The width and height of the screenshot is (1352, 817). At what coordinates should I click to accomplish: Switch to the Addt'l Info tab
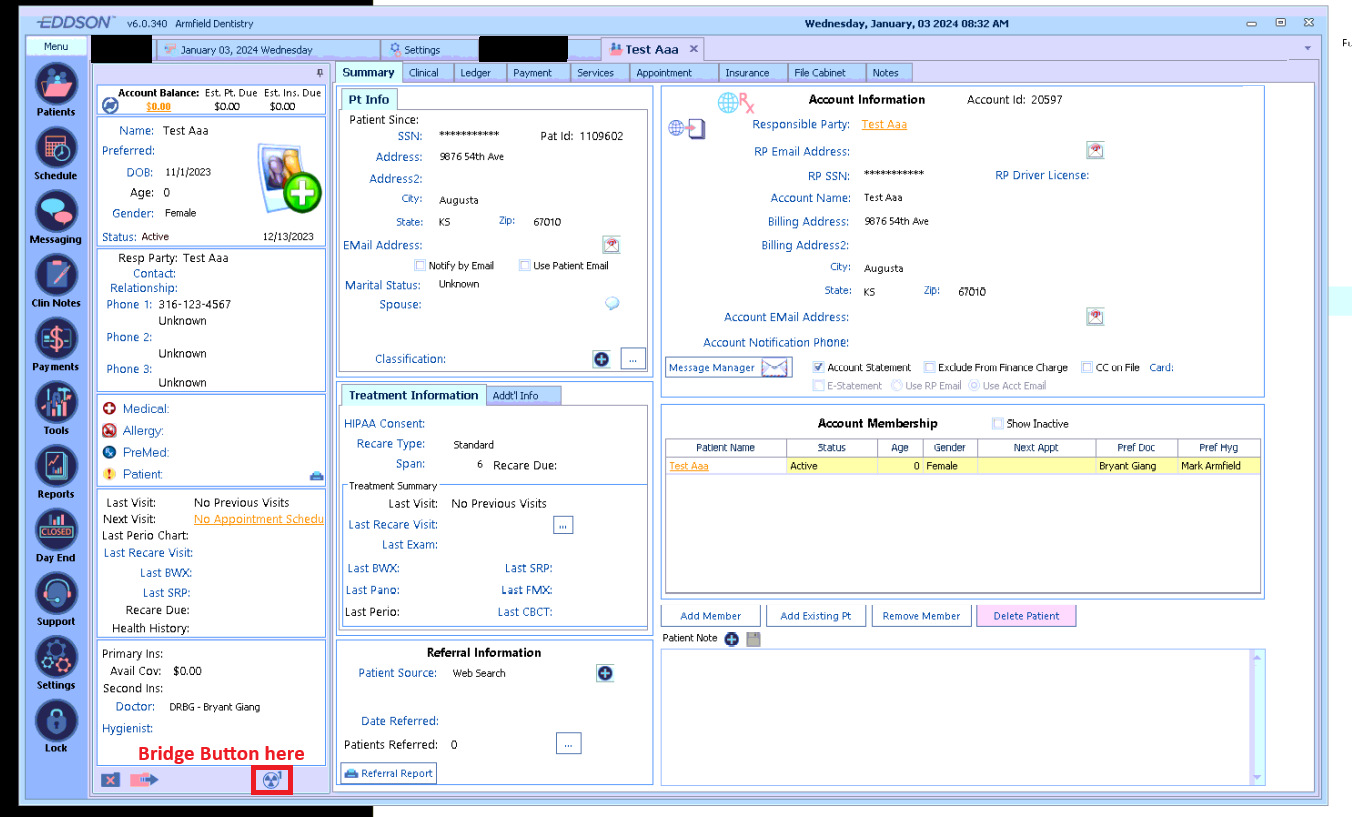pyautogui.click(x=524, y=395)
